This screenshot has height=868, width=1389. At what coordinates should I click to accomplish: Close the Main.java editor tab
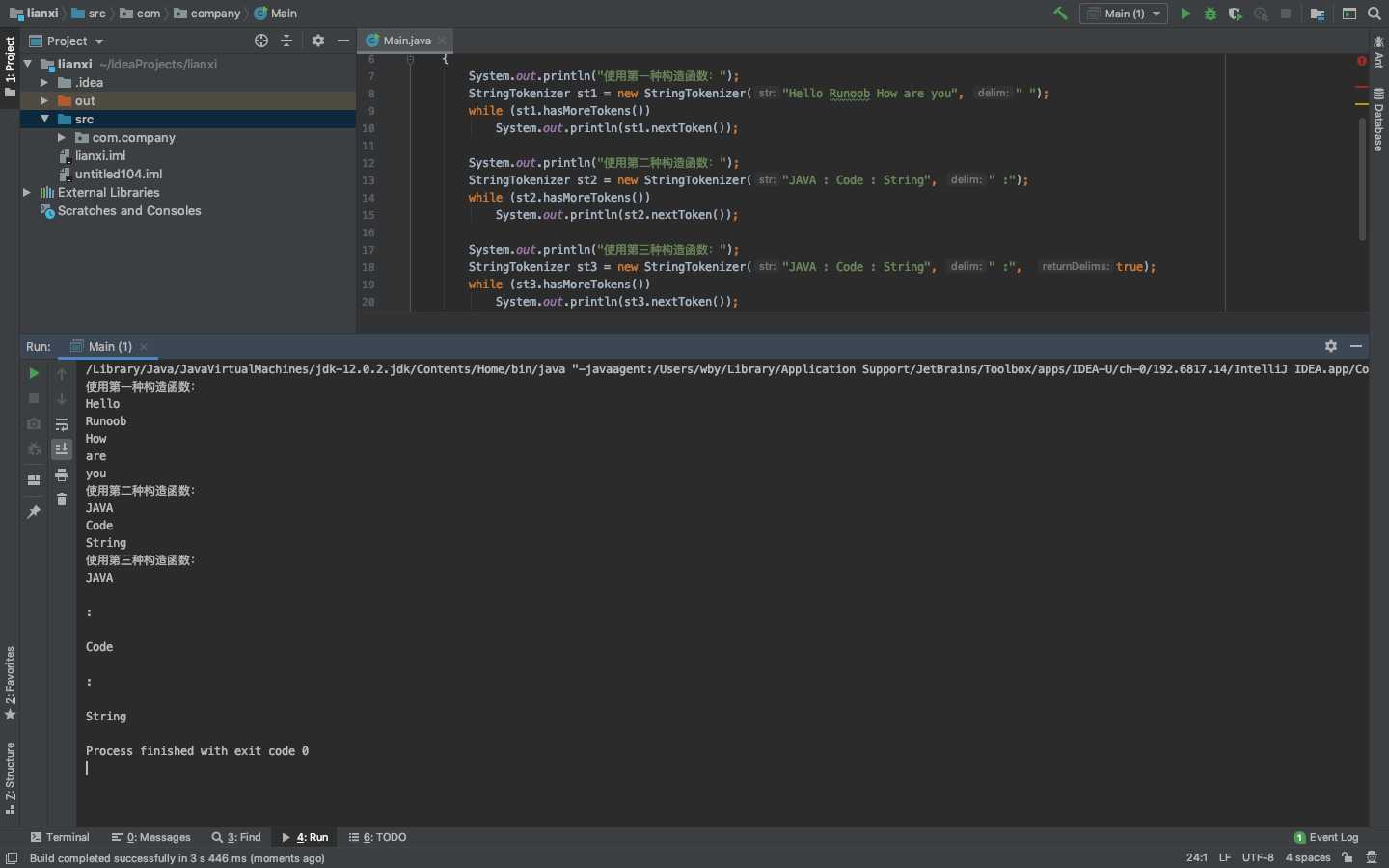(x=442, y=41)
